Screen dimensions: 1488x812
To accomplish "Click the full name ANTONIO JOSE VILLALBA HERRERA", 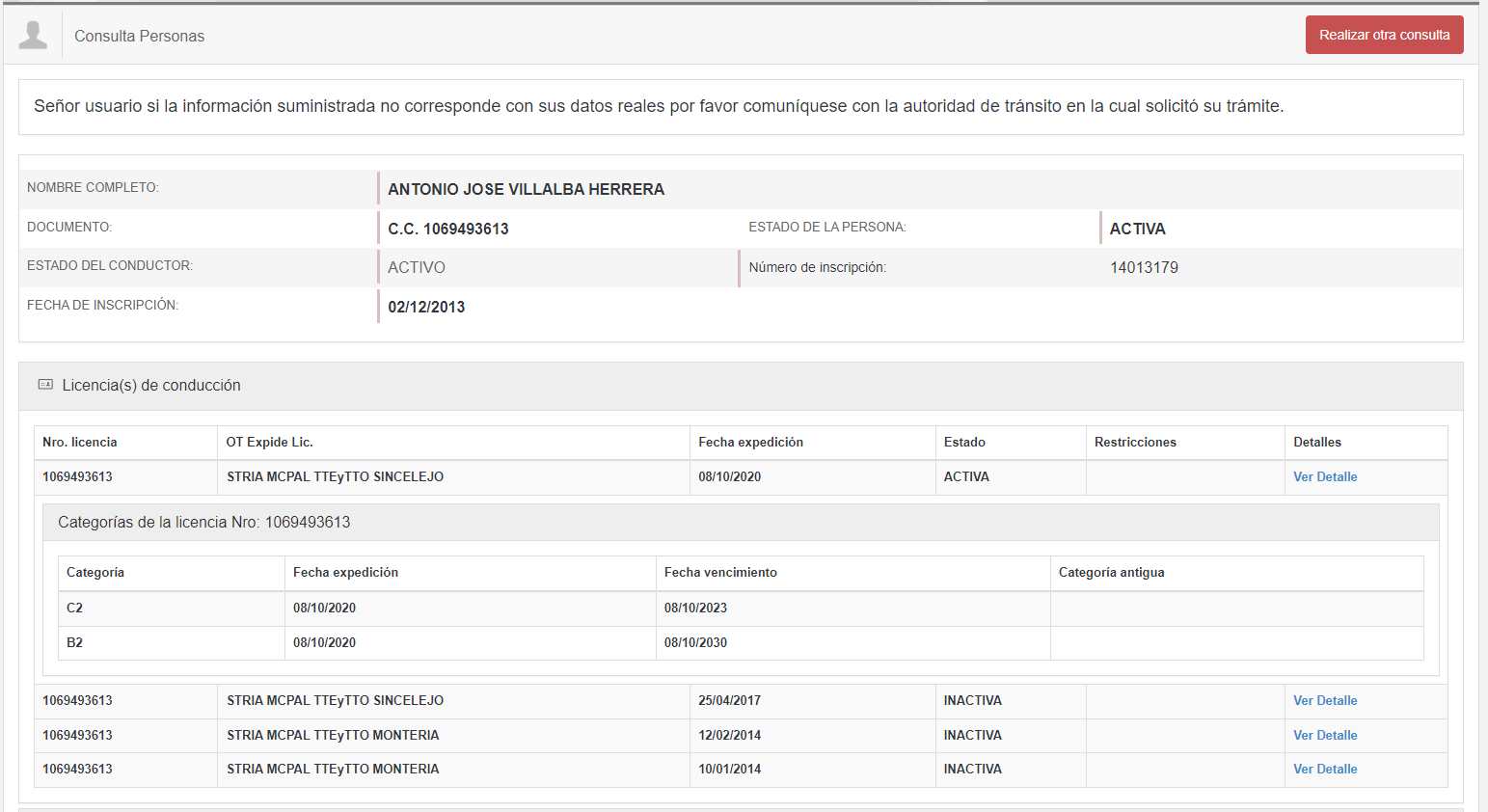I will pos(526,190).
